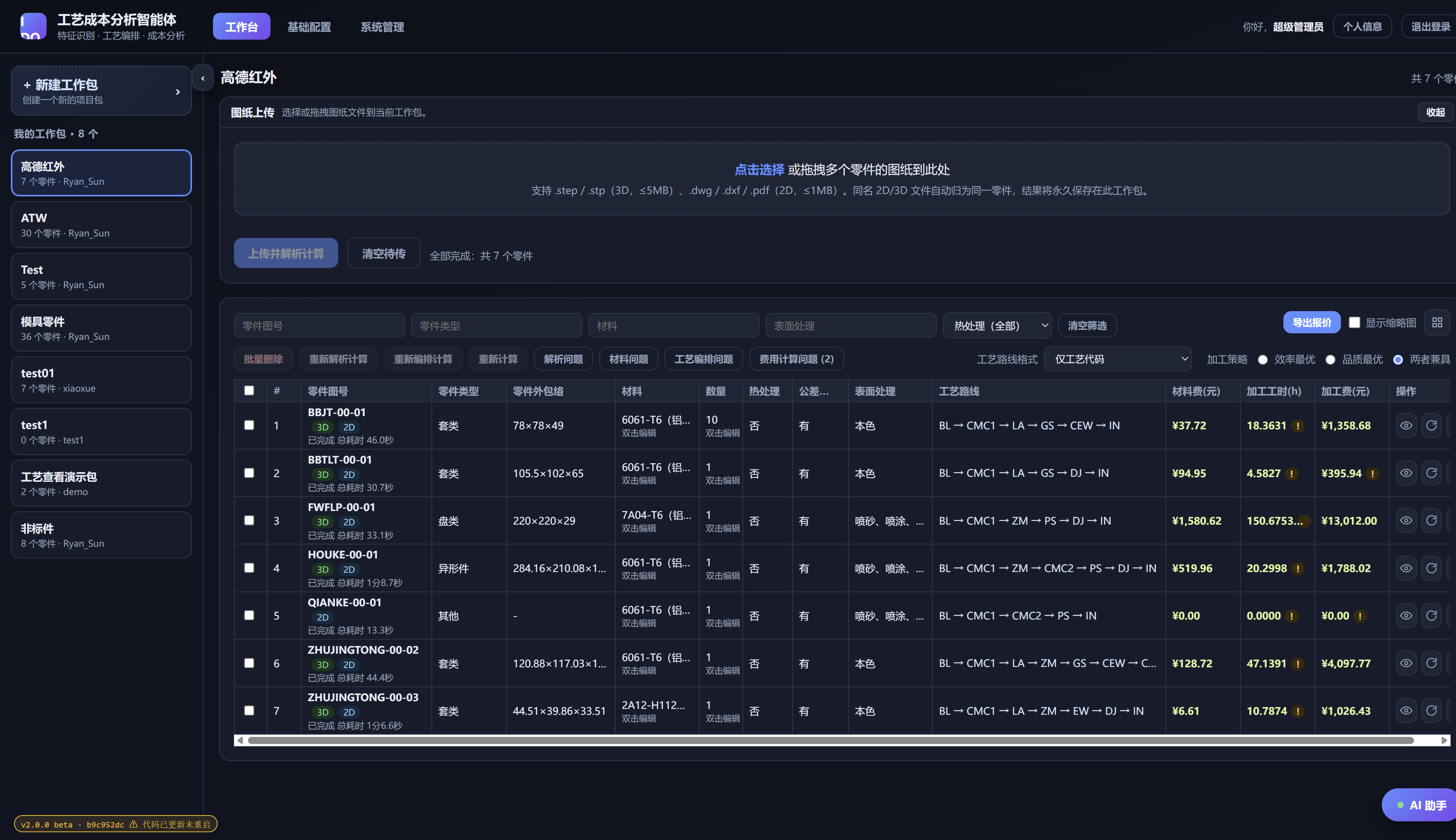The image size is (1456, 840).
Task: Expand the 新建工作包 card
Action: tap(101, 91)
